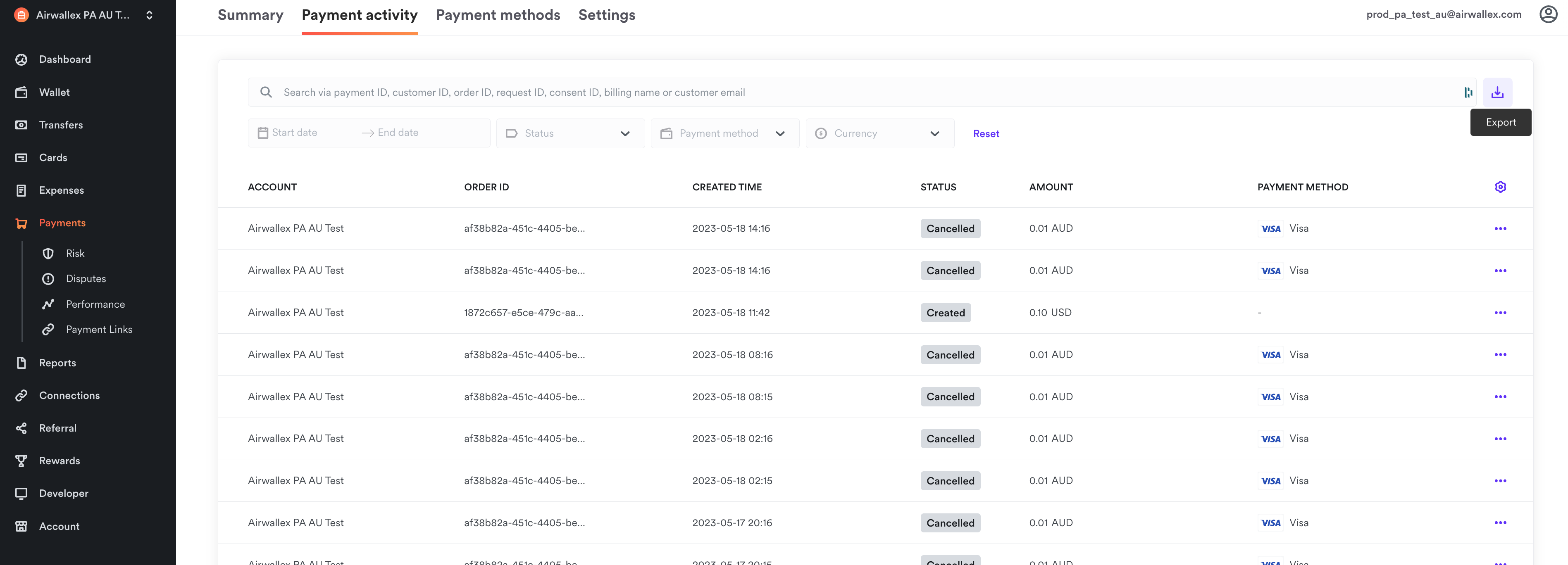Open the three-dot menu on the first Cancelled row

(1501, 228)
